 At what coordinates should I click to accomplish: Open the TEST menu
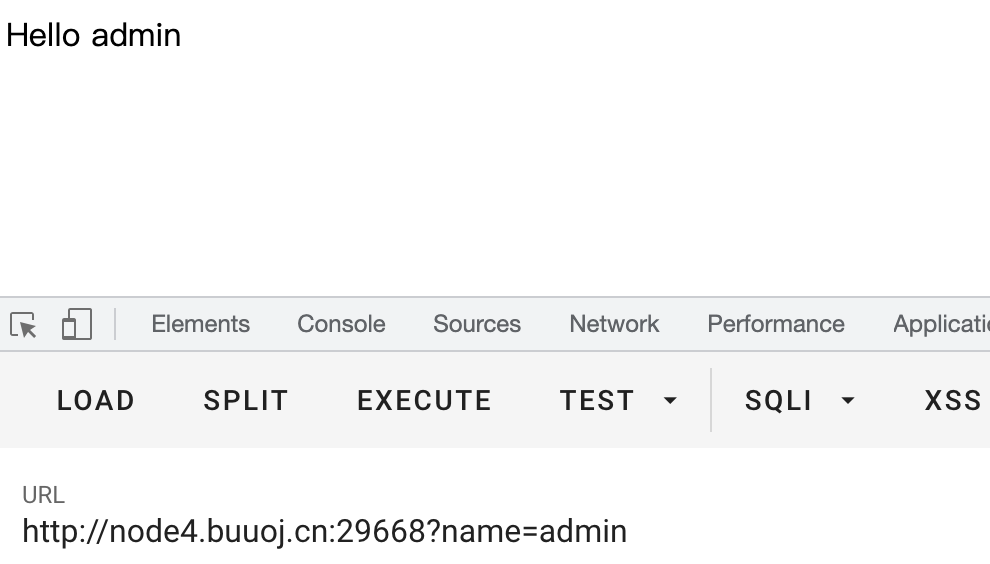click(x=597, y=400)
